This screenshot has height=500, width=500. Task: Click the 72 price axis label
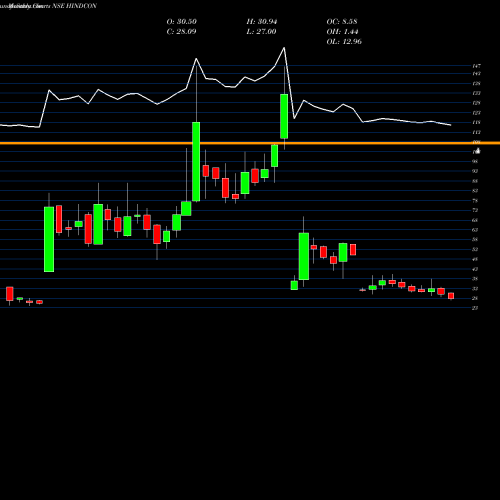pos(475,210)
